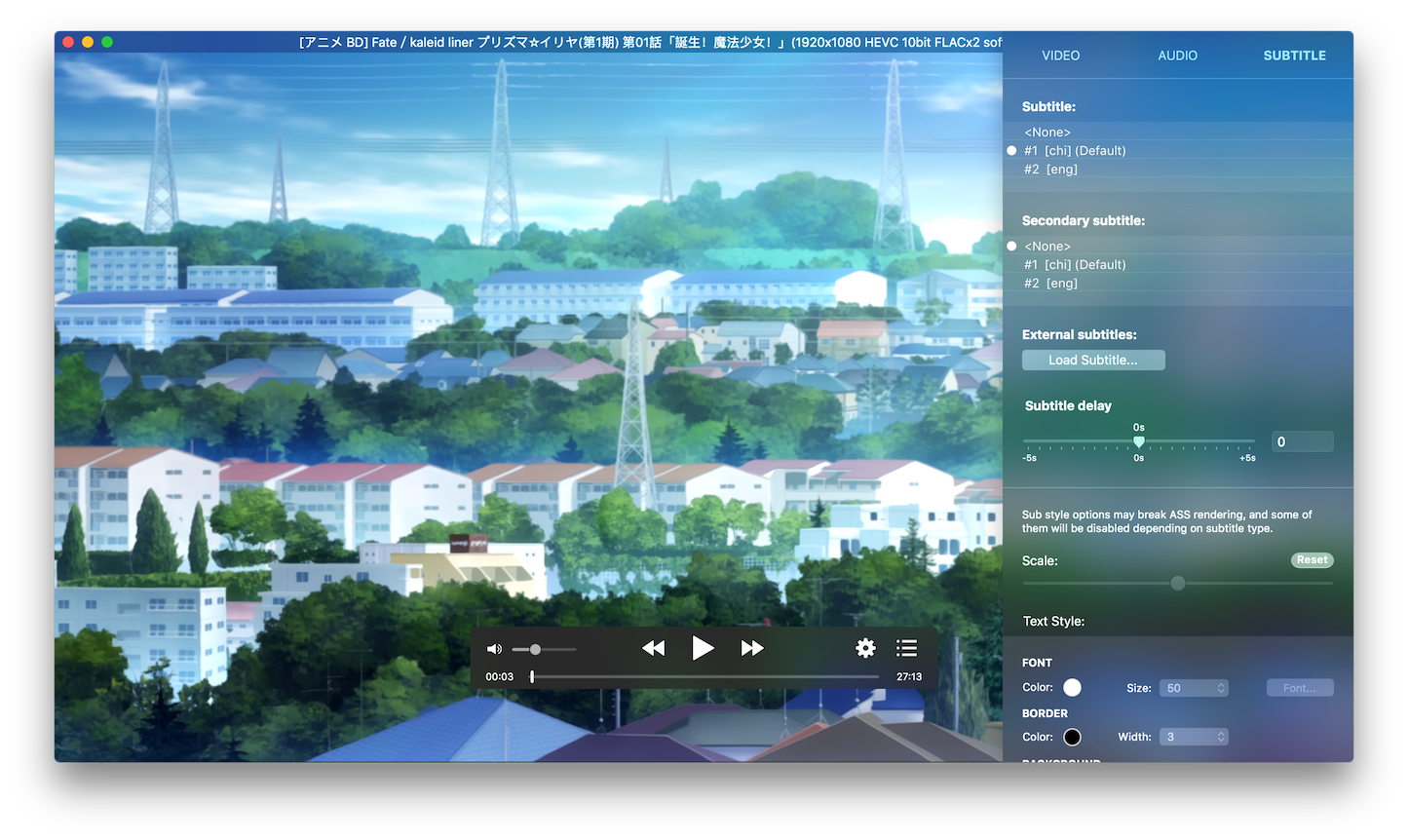Mute audio with the speaker icon
The image size is (1408, 840).
coord(494,649)
